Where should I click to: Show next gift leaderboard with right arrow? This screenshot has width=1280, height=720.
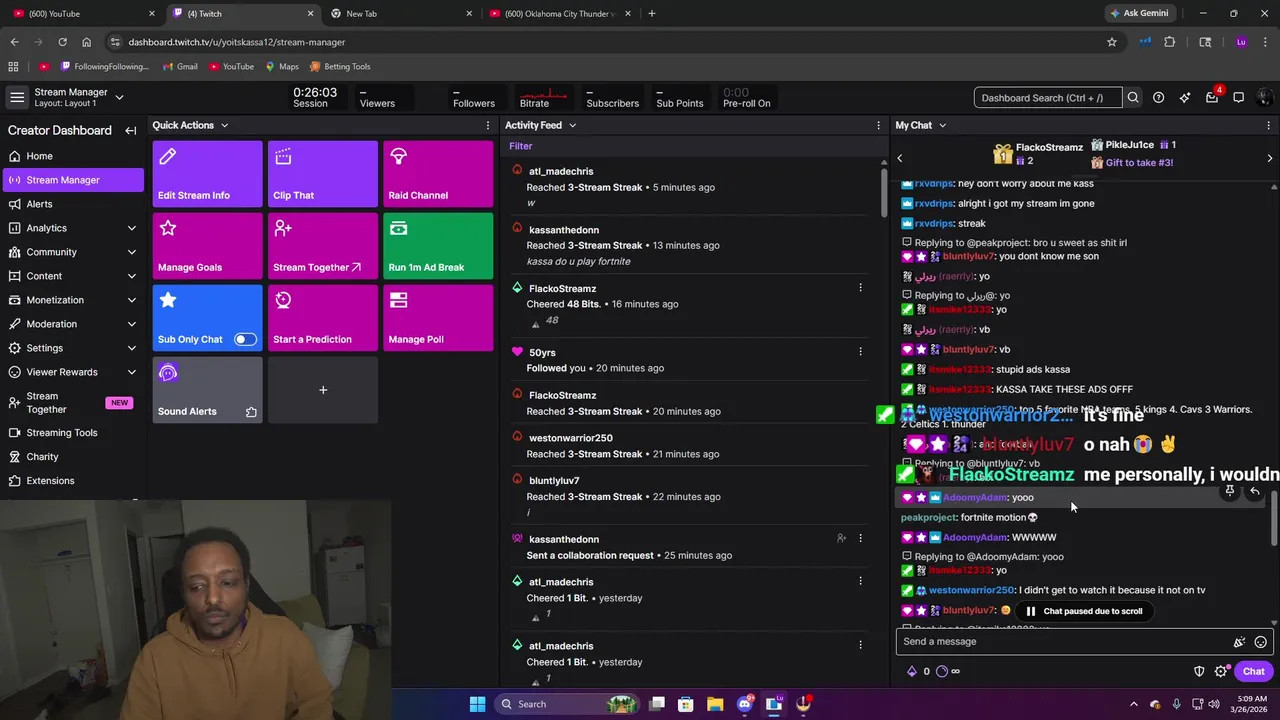pyautogui.click(x=1270, y=158)
